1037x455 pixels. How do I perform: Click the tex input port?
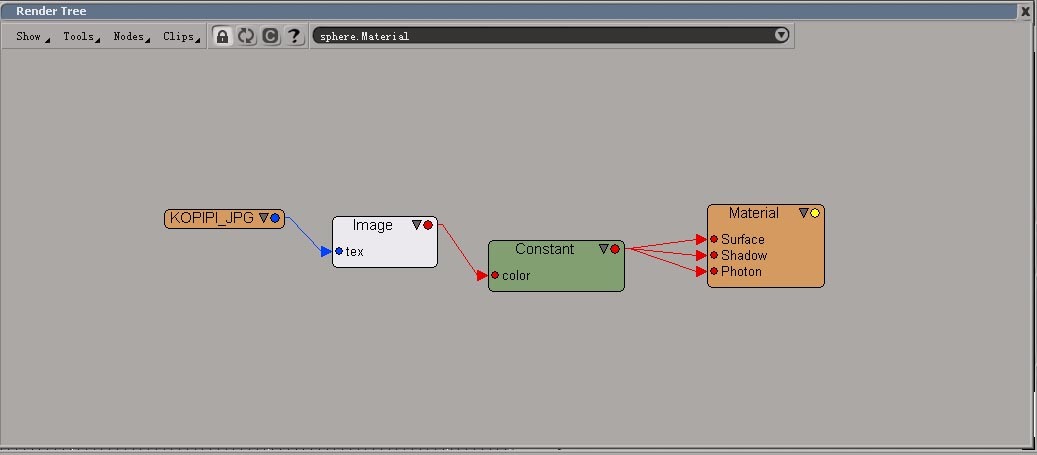[339, 251]
